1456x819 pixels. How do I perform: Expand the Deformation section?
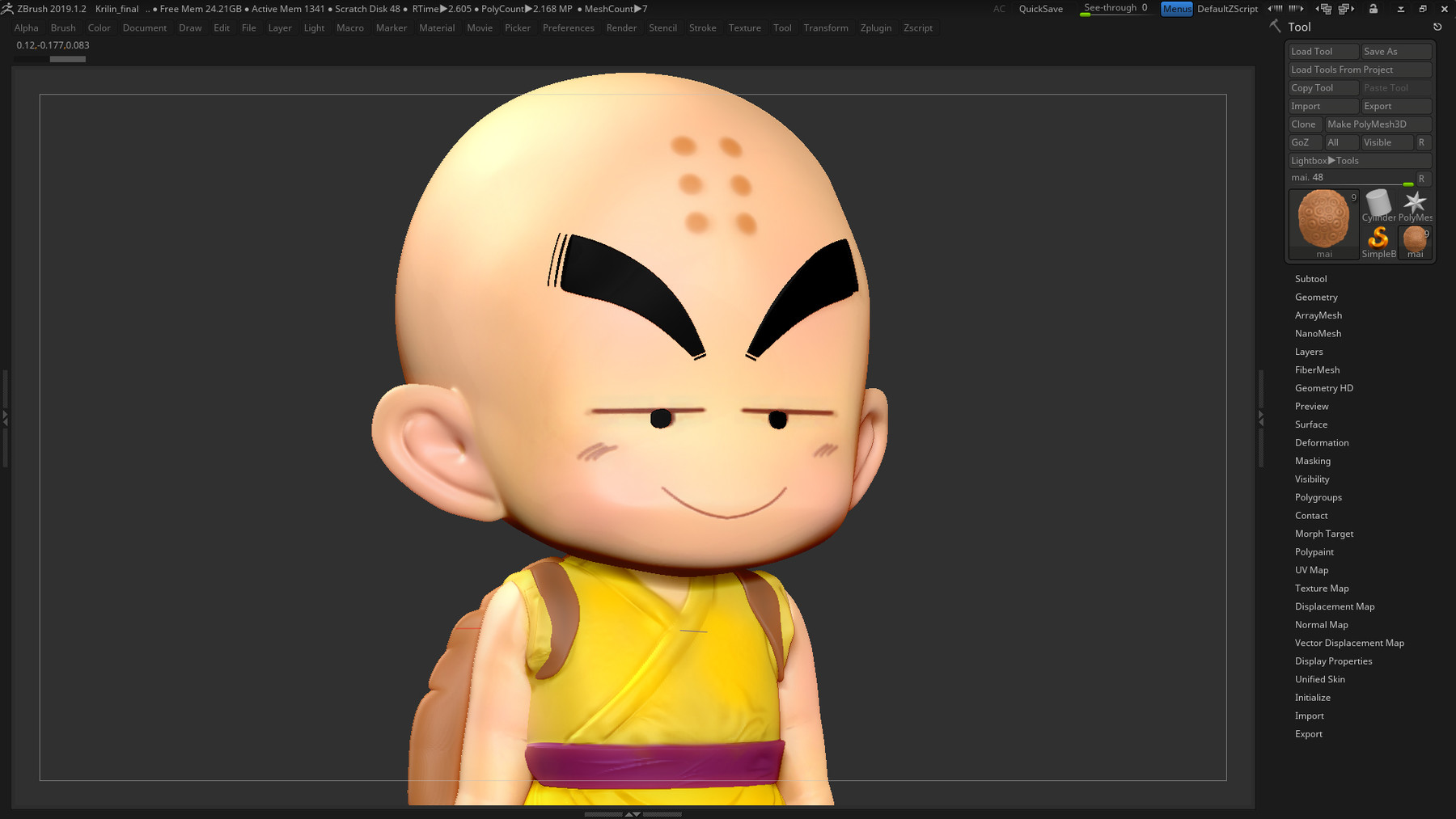tap(1322, 443)
